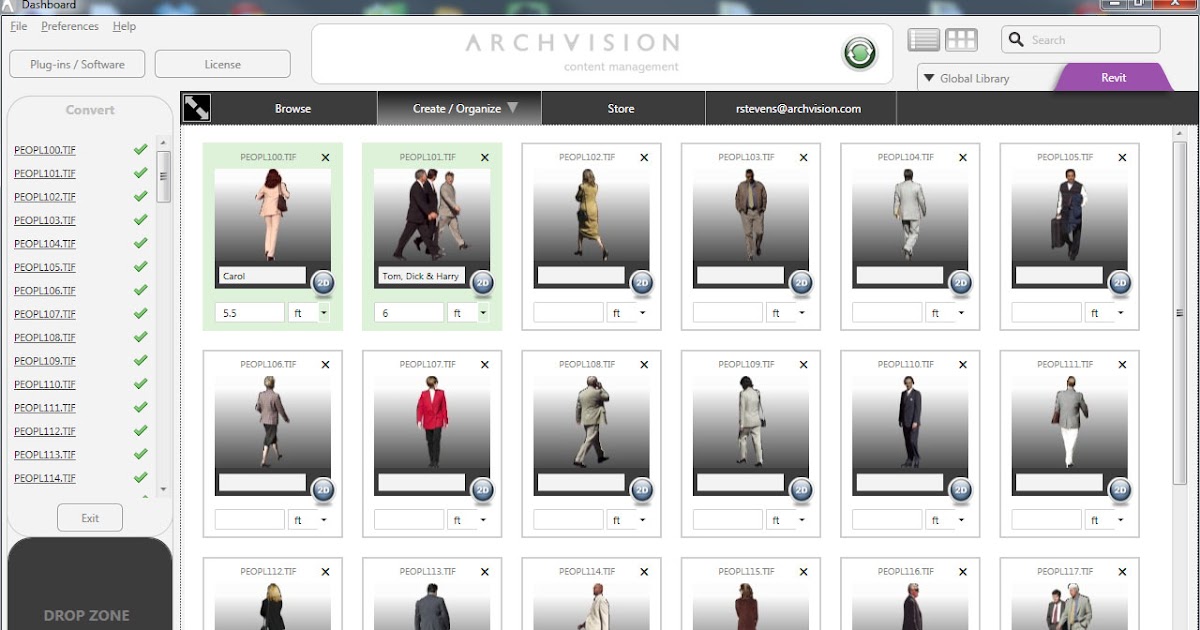Toggle 2D badge on PEOPL108.TIF card

[x=642, y=490]
